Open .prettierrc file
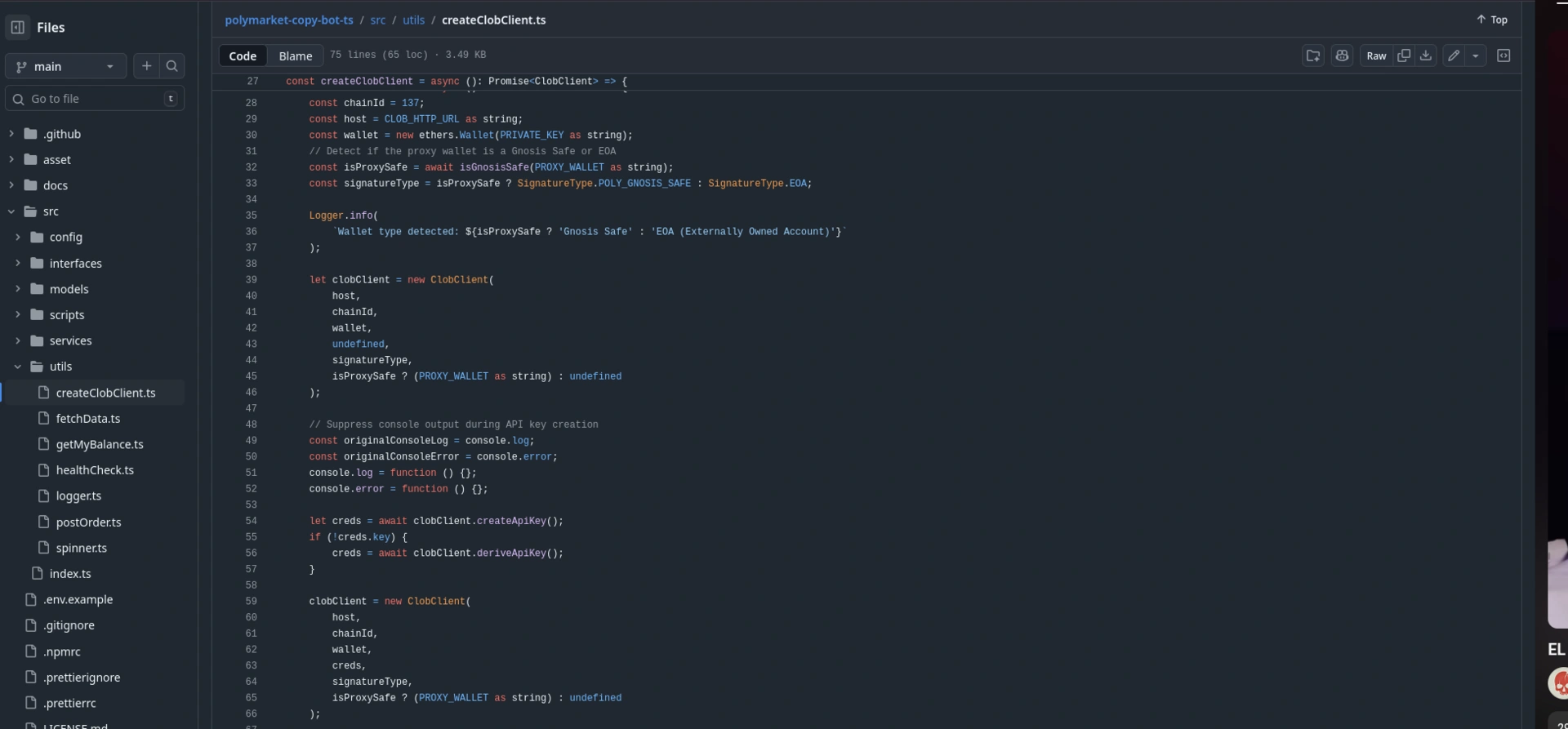The width and height of the screenshot is (1568, 729). coord(69,703)
